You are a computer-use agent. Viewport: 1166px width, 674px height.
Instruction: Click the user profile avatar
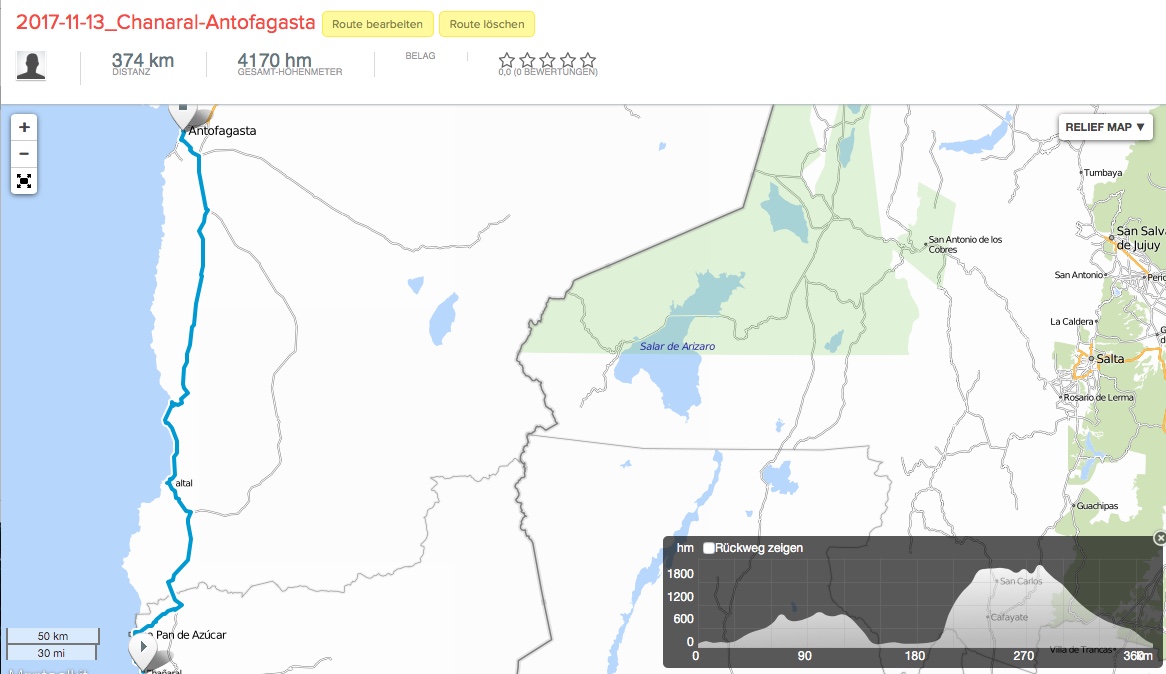(31, 66)
